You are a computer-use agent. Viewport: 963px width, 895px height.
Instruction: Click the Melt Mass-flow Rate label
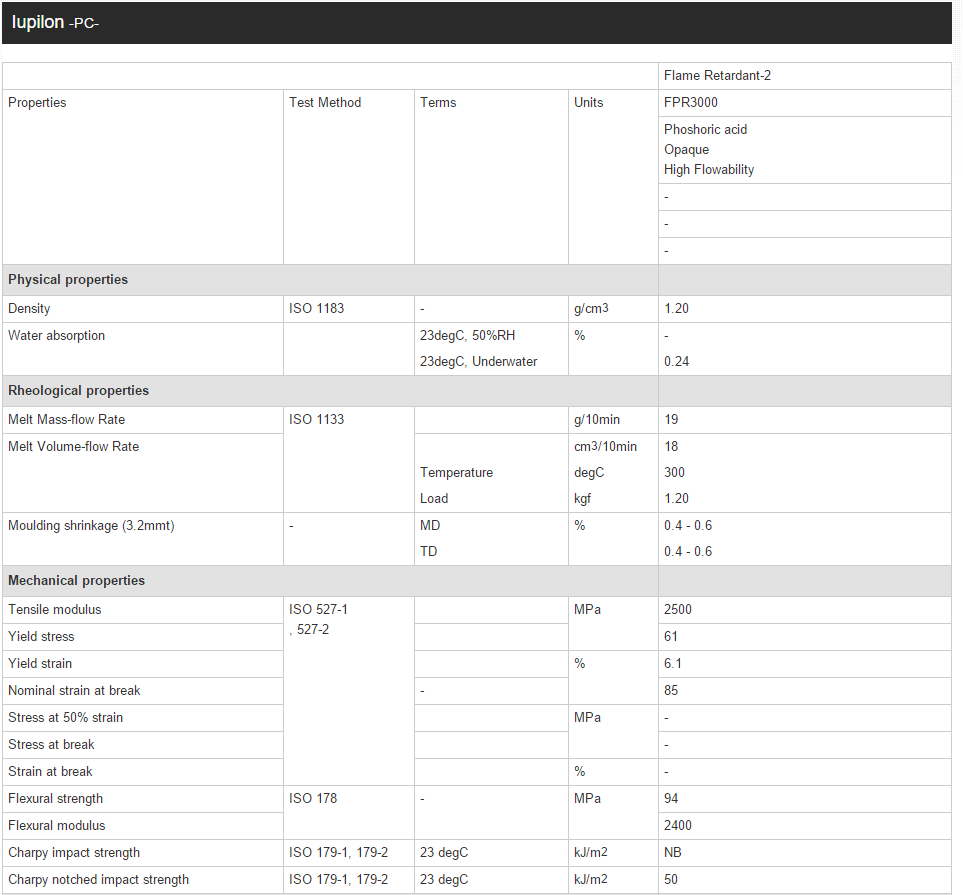(67, 420)
